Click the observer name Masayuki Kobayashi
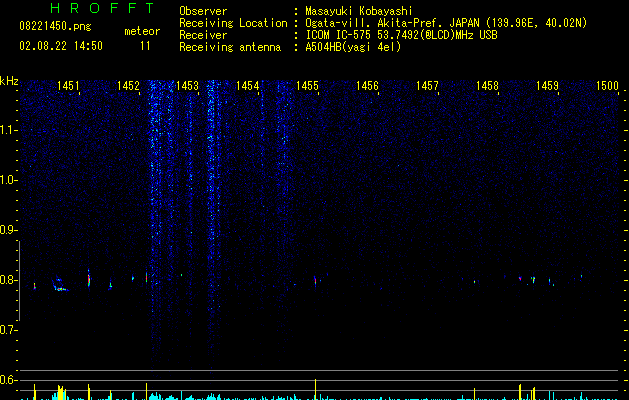 pos(359,11)
